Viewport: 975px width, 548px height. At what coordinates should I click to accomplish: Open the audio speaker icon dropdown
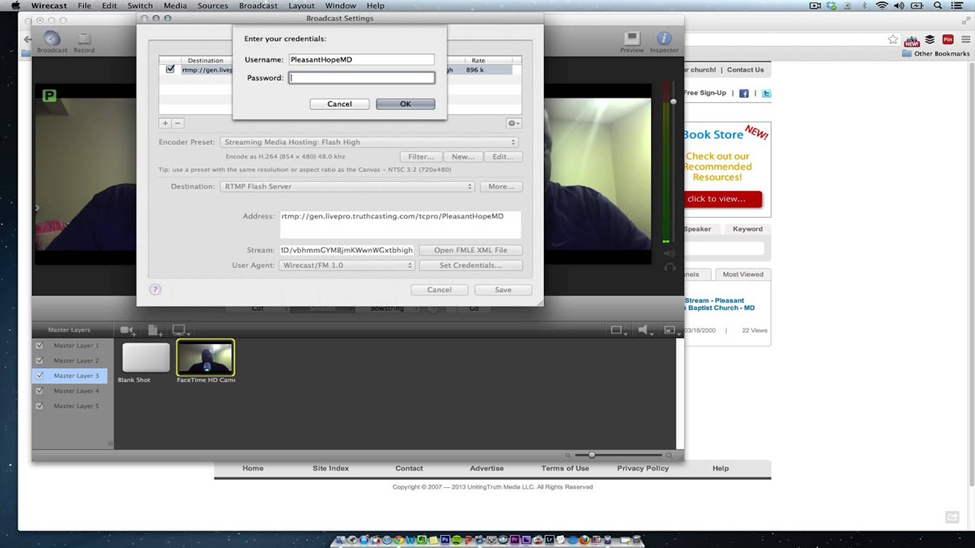[x=645, y=330]
